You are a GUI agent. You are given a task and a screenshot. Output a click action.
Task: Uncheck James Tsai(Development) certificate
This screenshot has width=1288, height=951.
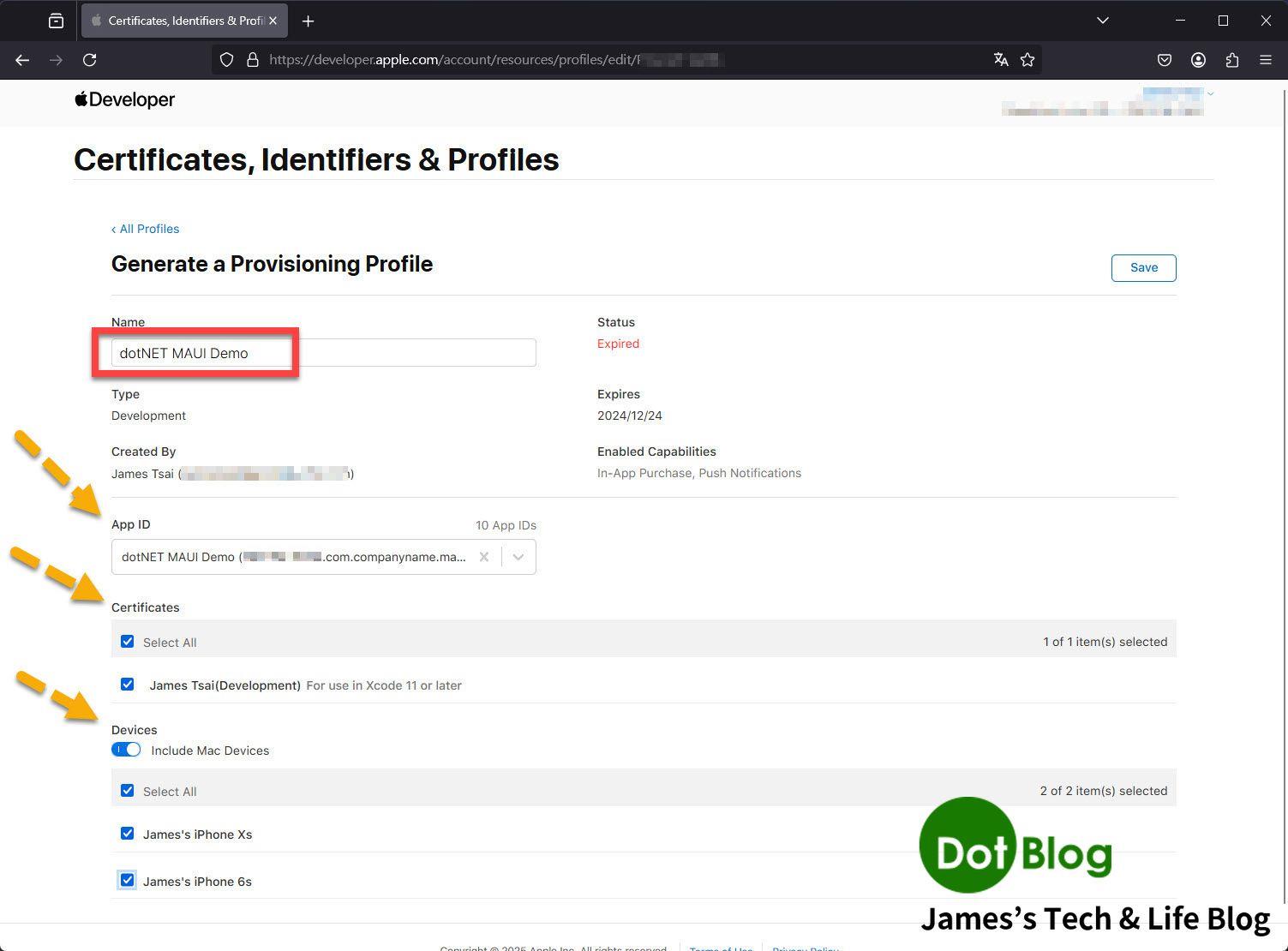tap(128, 685)
